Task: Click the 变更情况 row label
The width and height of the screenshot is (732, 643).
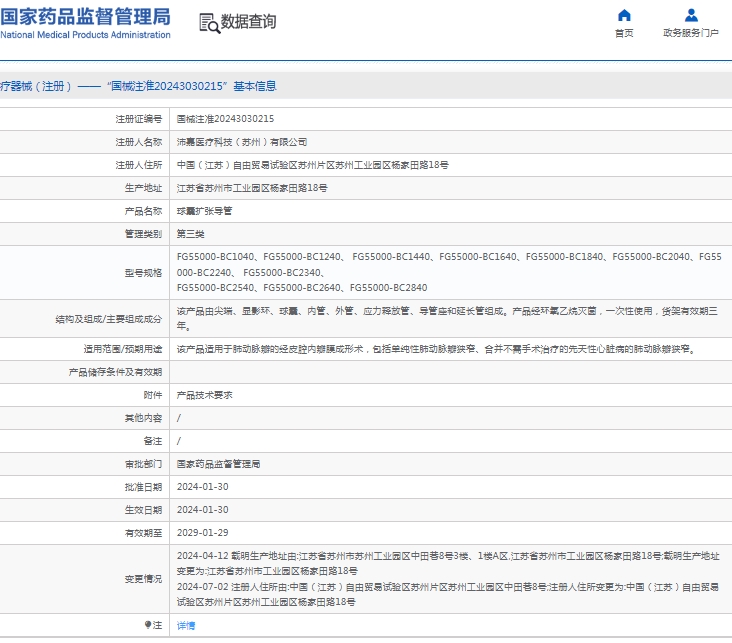Action: pos(143,579)
